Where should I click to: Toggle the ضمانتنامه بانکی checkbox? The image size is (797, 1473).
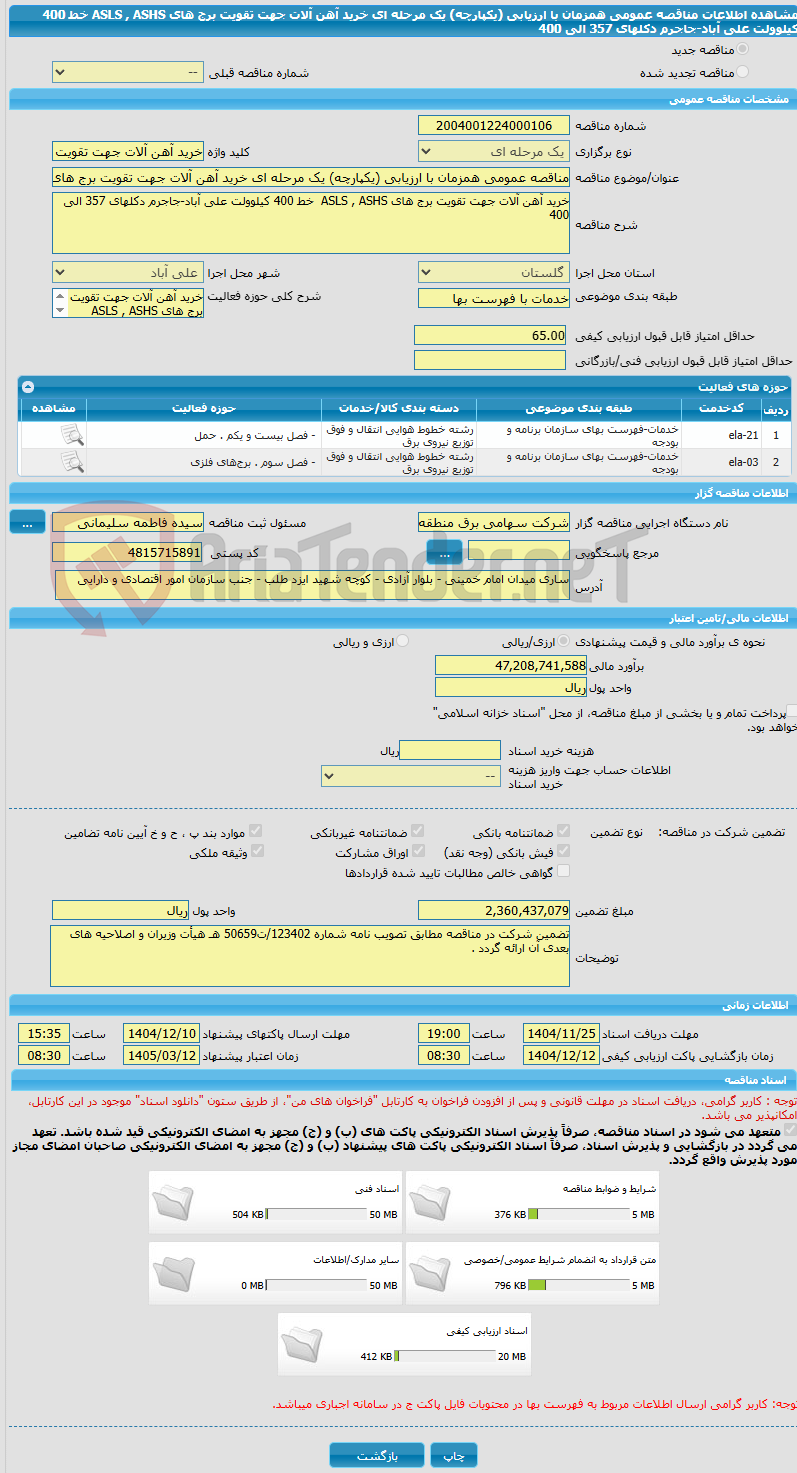coord(564,832)
